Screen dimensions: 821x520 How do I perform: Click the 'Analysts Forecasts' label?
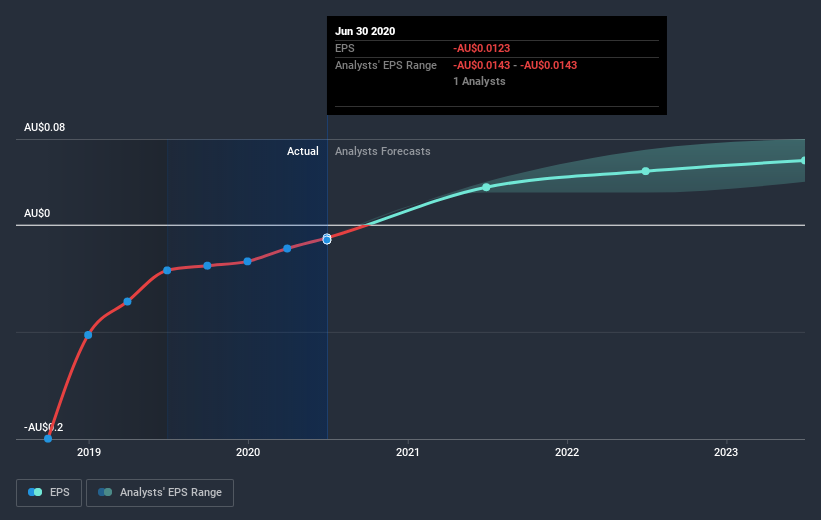[x=383, y=151]
